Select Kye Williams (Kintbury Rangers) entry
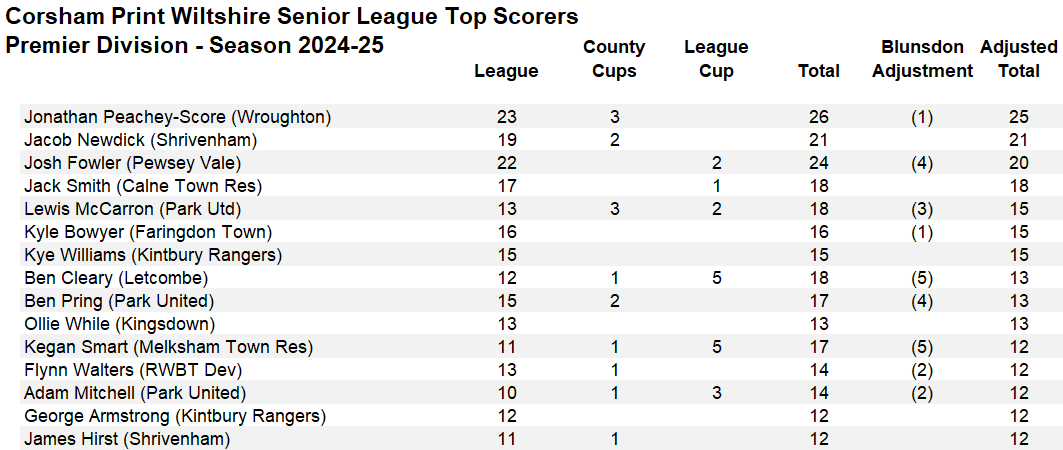This screenshot has height=450, width=1063. pyautogui.click(x=153, y=255)
